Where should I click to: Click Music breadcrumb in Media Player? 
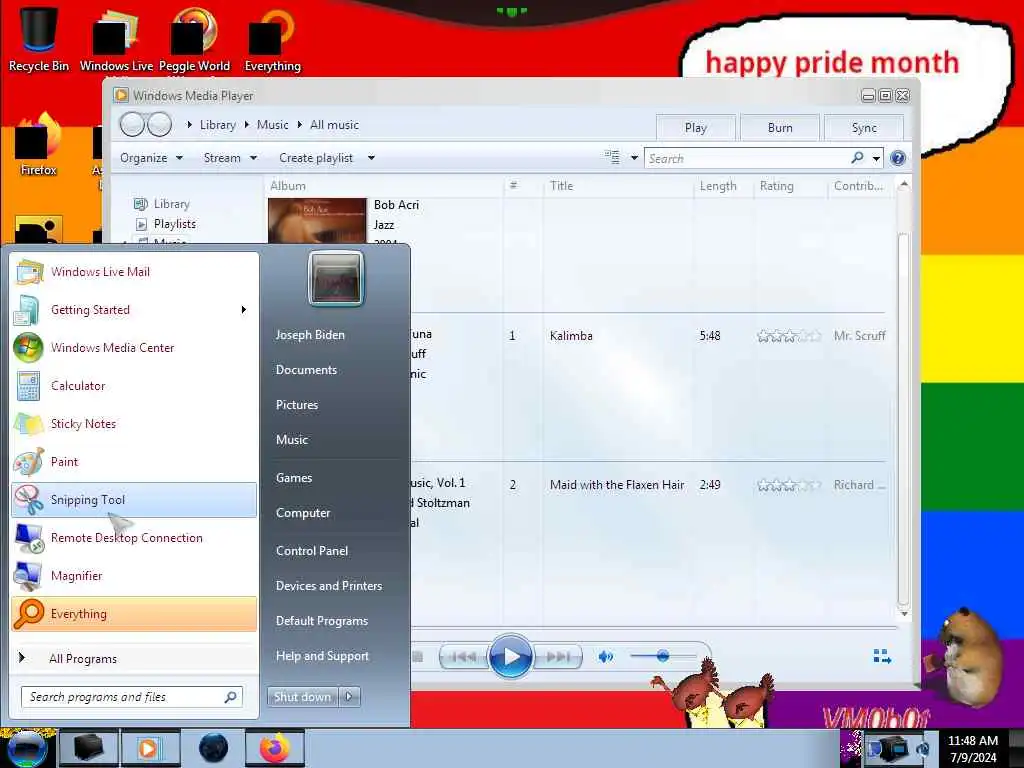coord(272,125)
